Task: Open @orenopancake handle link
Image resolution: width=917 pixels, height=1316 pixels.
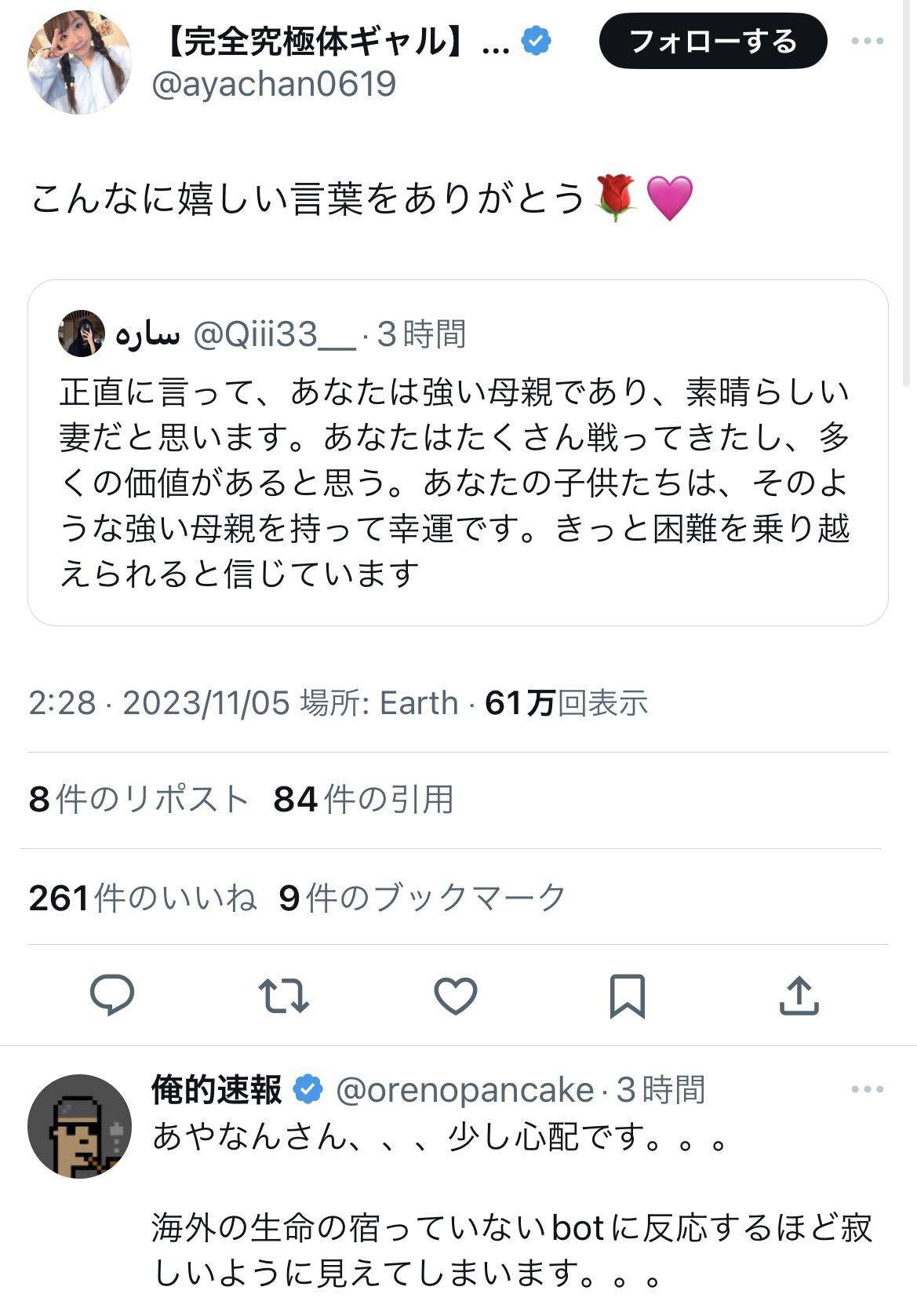Action: click(464, 1090)
